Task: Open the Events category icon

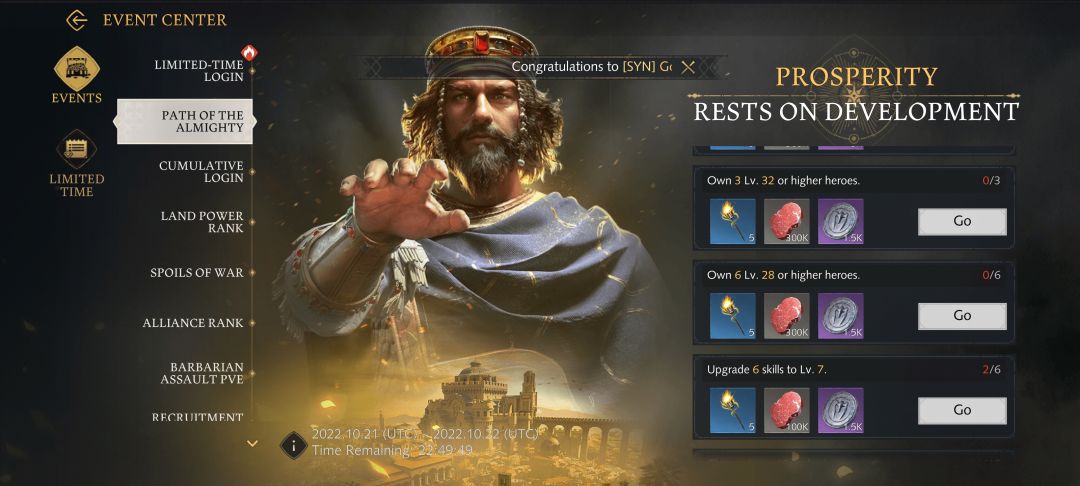Action: pos(76,69)
